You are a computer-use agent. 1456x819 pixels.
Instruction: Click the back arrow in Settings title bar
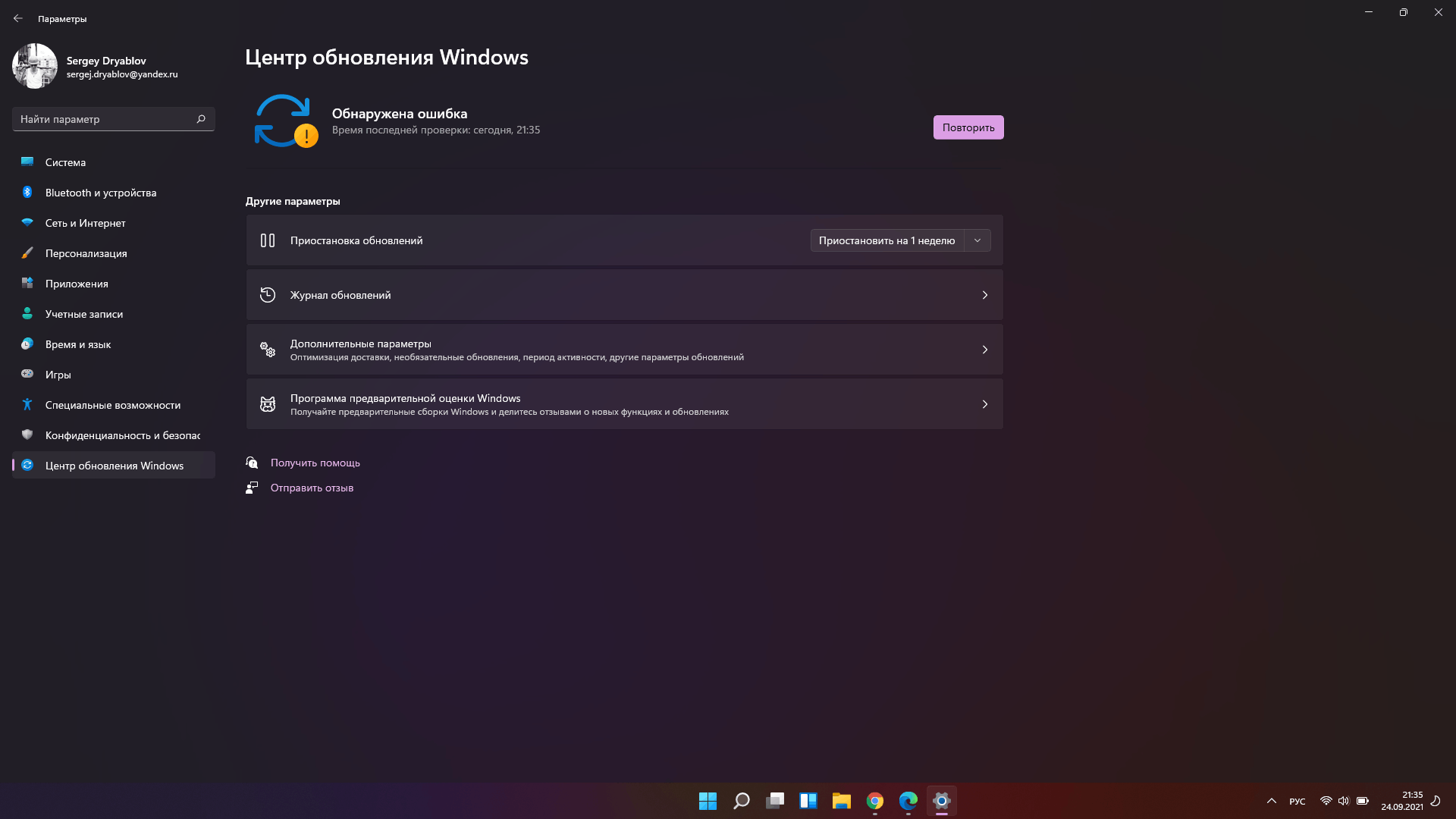pos(18,18)
